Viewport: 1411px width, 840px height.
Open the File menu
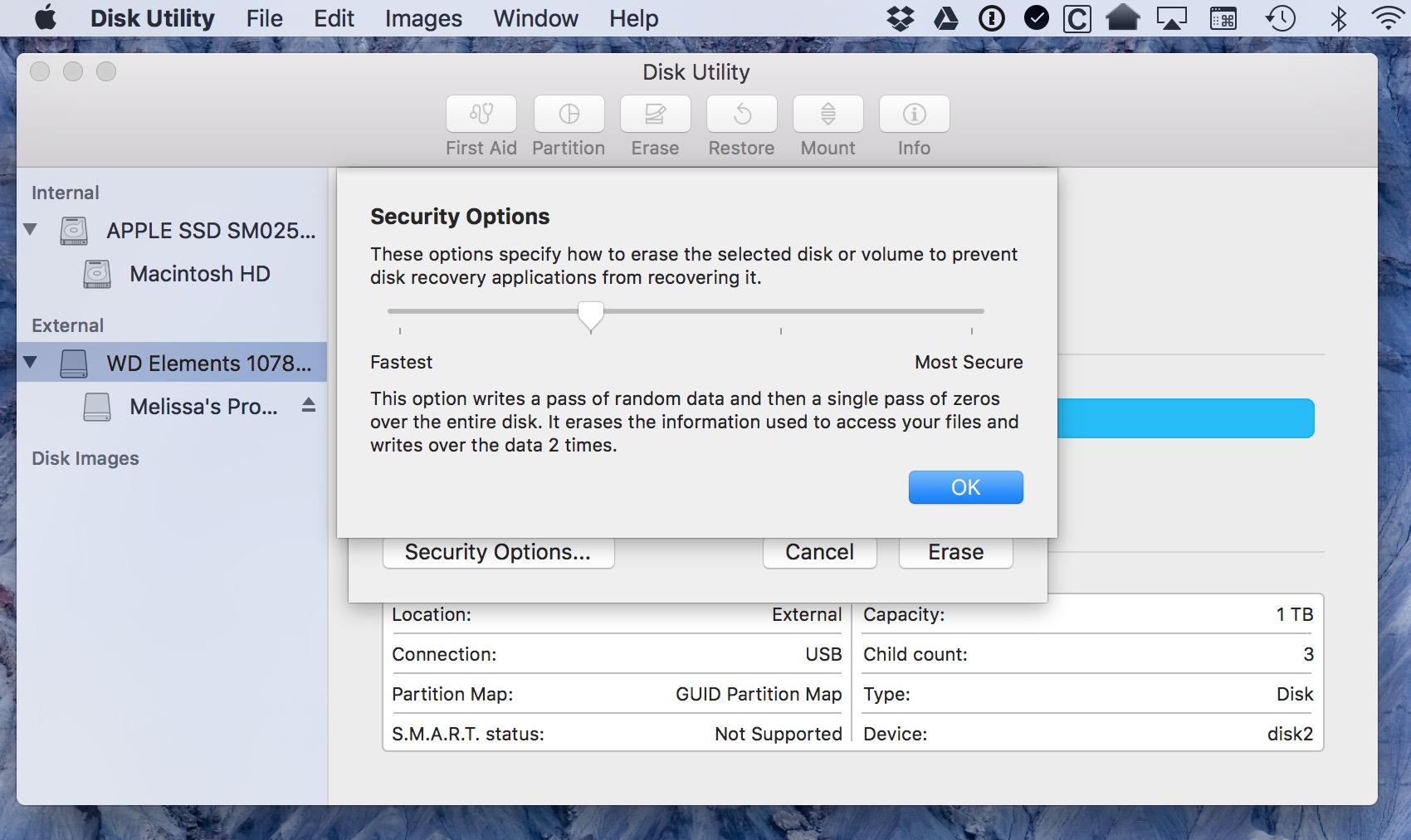click(264, 18)
